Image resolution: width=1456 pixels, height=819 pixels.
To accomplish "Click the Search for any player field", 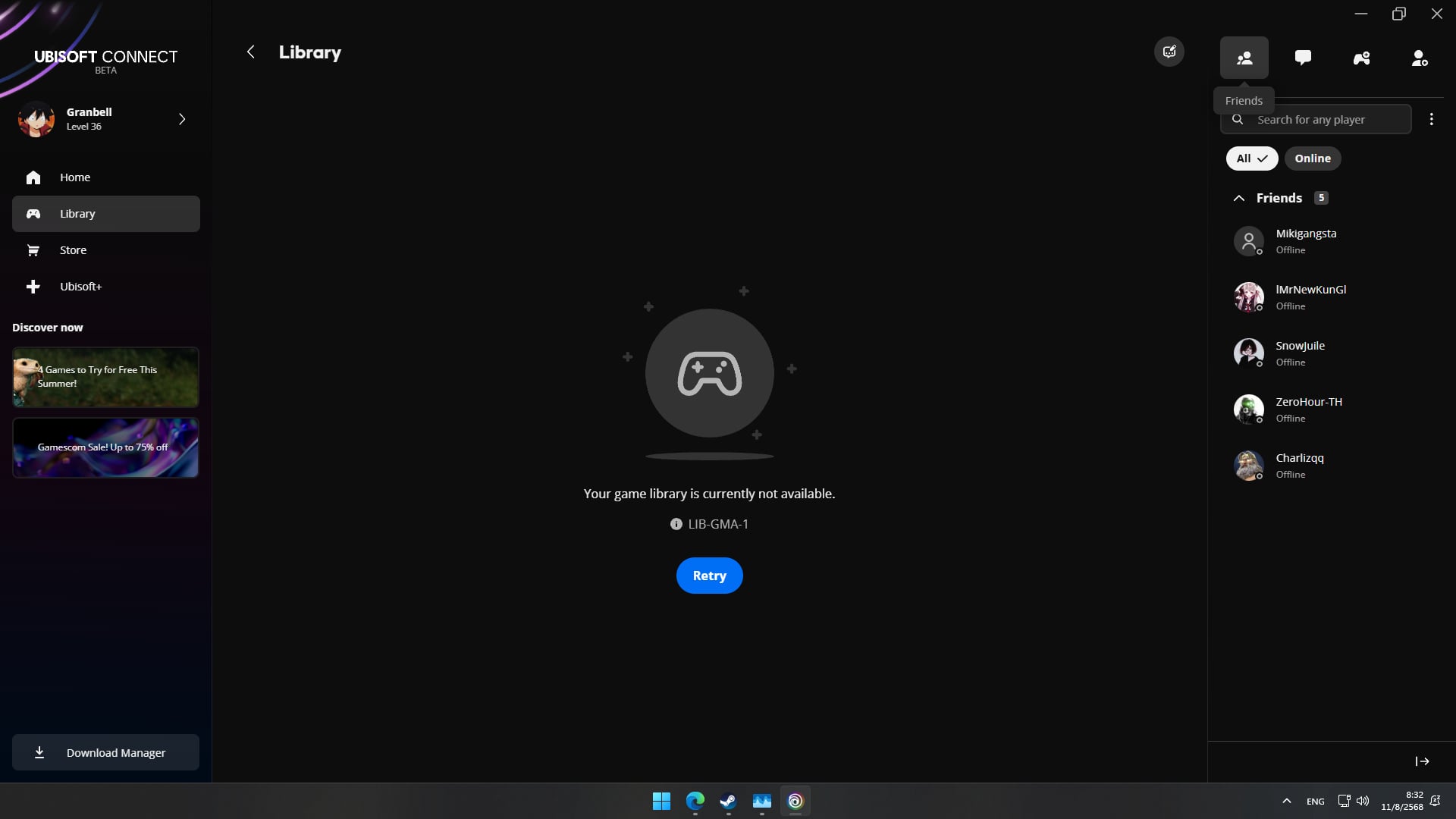I will (x=1316, y=119).
